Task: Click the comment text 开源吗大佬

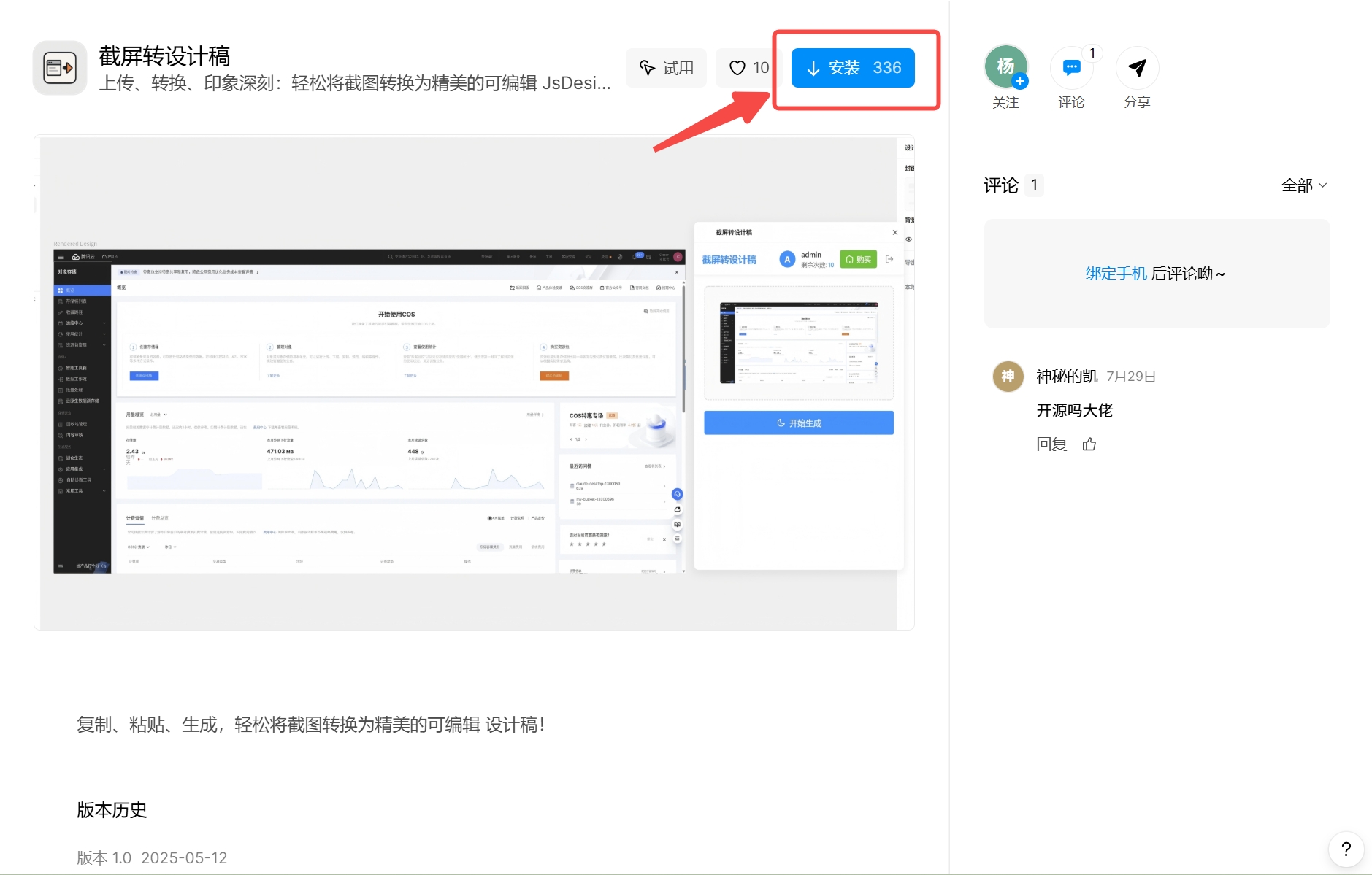Action: point(1074,411)
